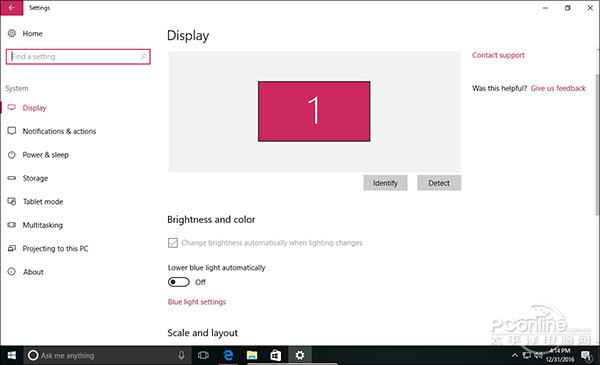Click the Detect button
This screenshot has width=600, height=365.
point(439,183)
